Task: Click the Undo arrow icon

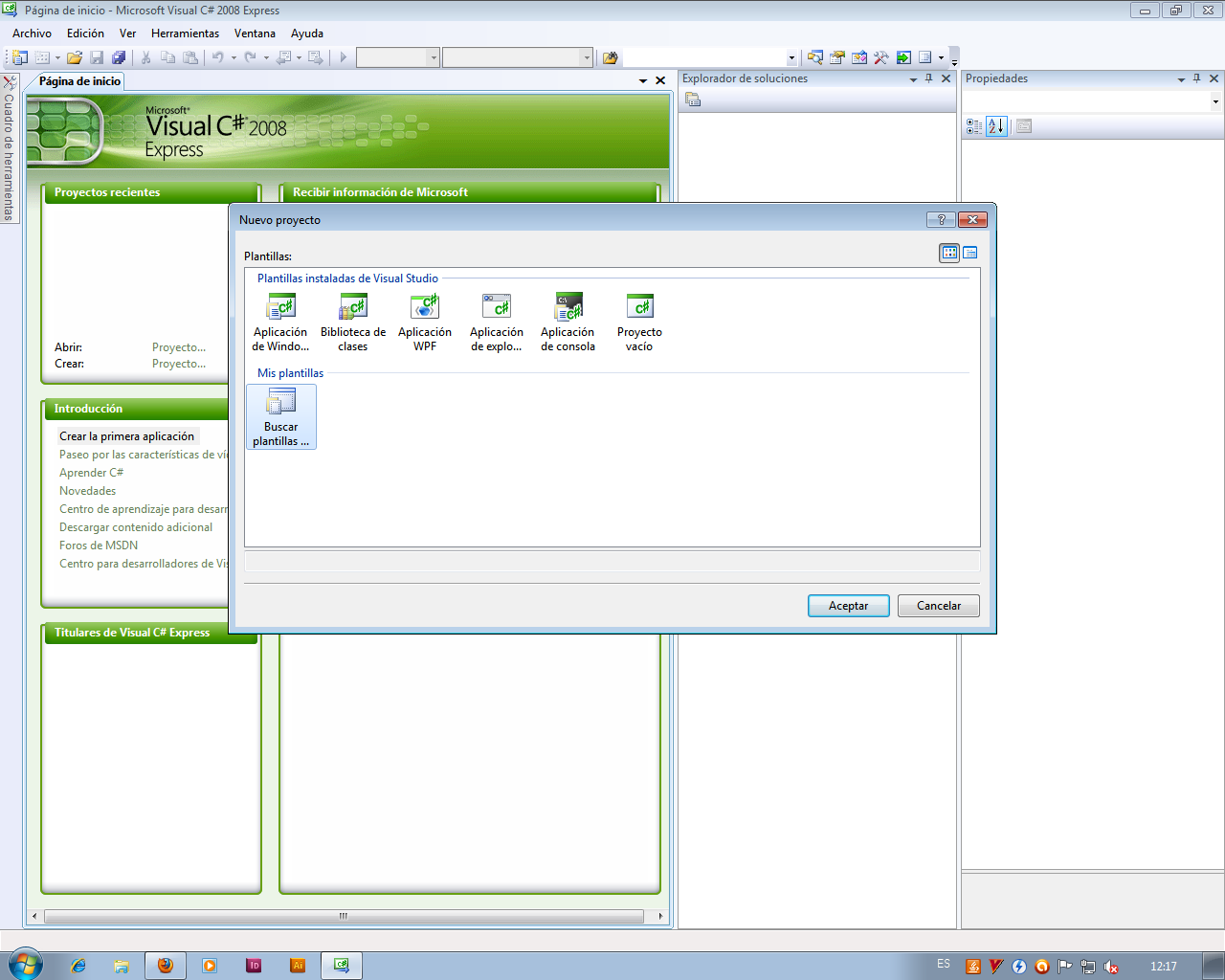Action: (218, 57)
